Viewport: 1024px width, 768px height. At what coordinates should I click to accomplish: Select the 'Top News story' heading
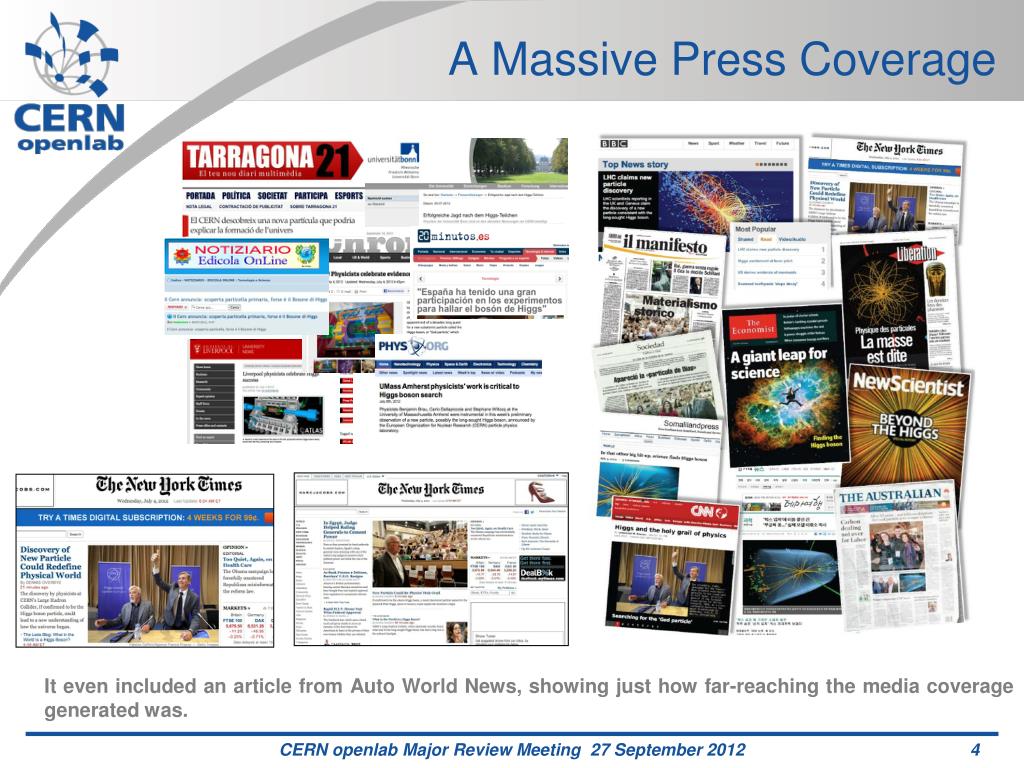(635, 165)
